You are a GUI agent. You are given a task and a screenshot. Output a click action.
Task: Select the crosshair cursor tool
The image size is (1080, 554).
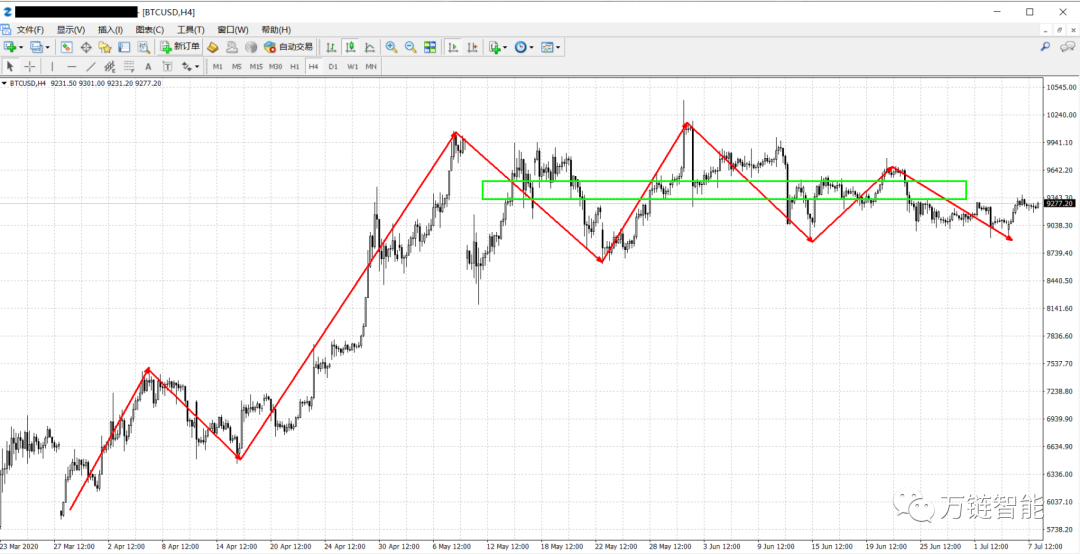point(30,66)
